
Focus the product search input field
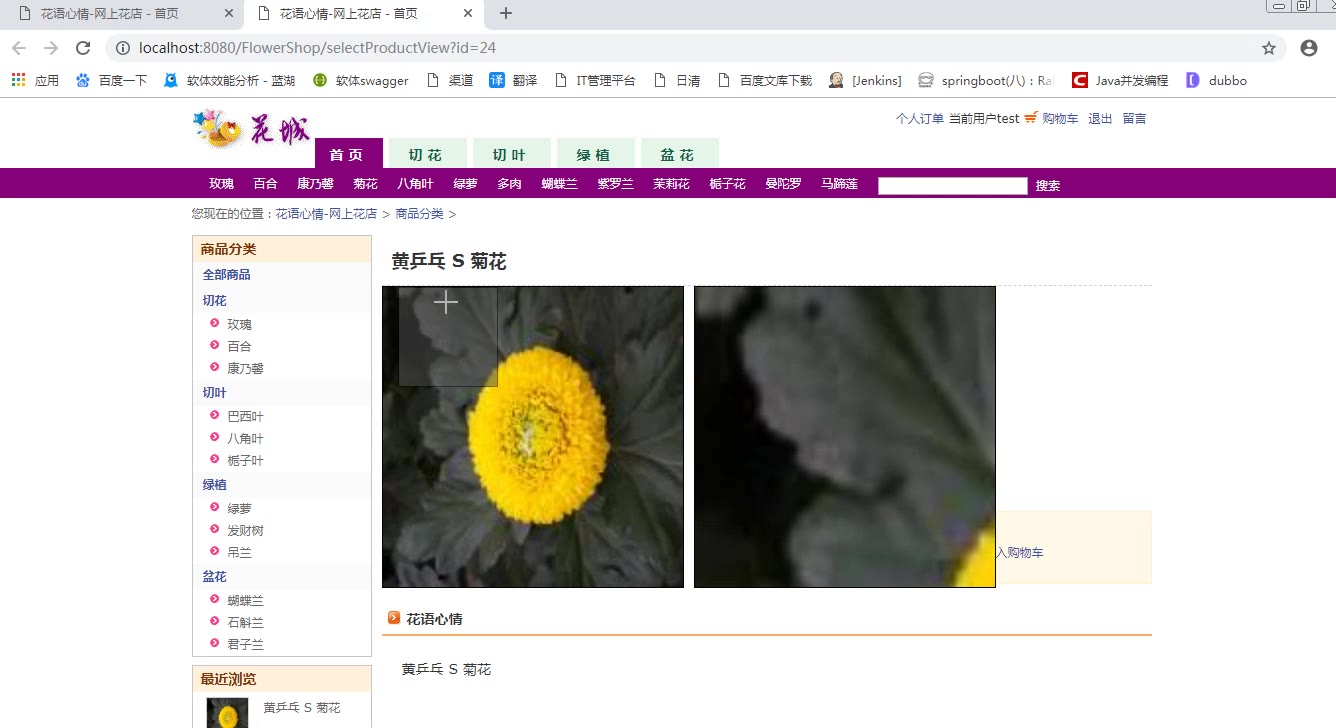tap(952, 186)
